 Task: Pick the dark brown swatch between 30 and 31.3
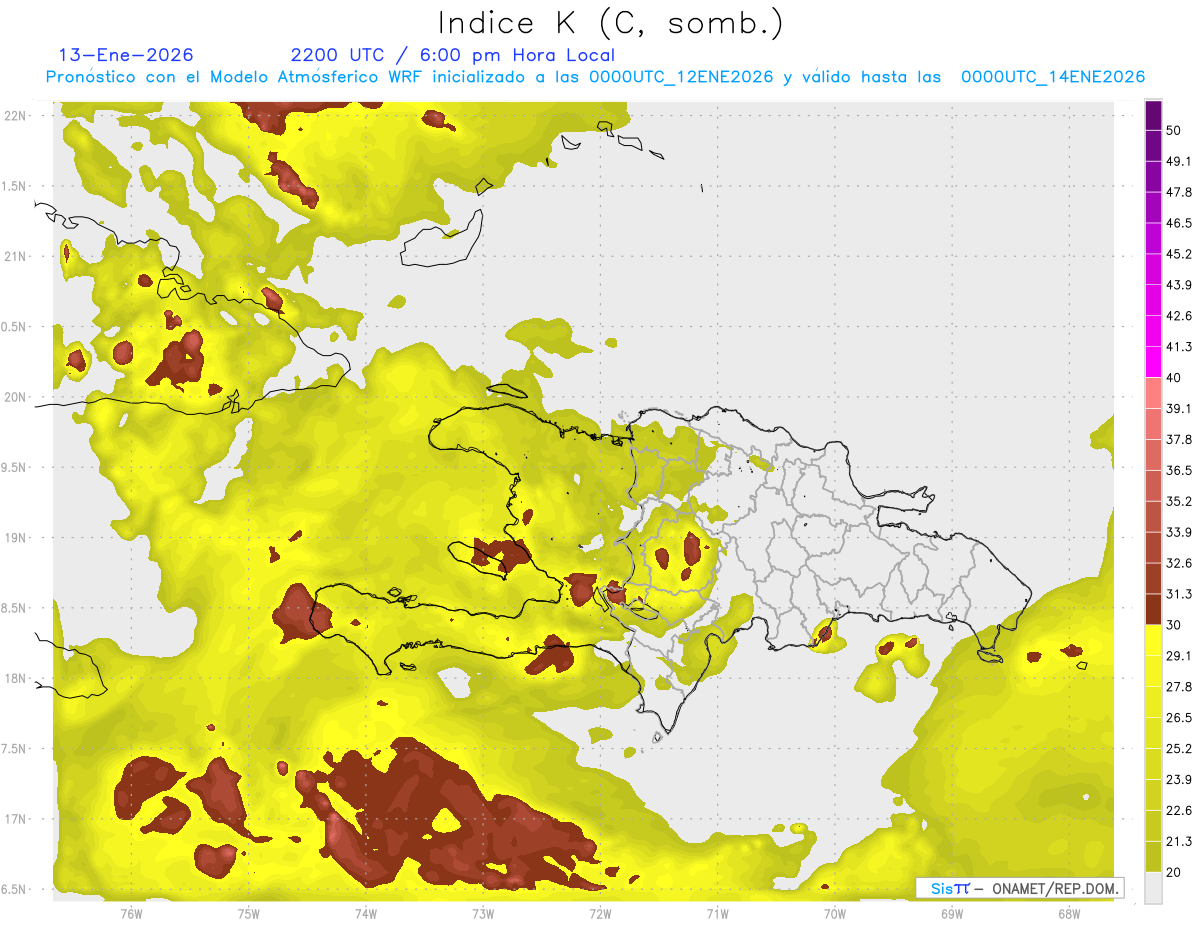click(x=1153, y=609)
